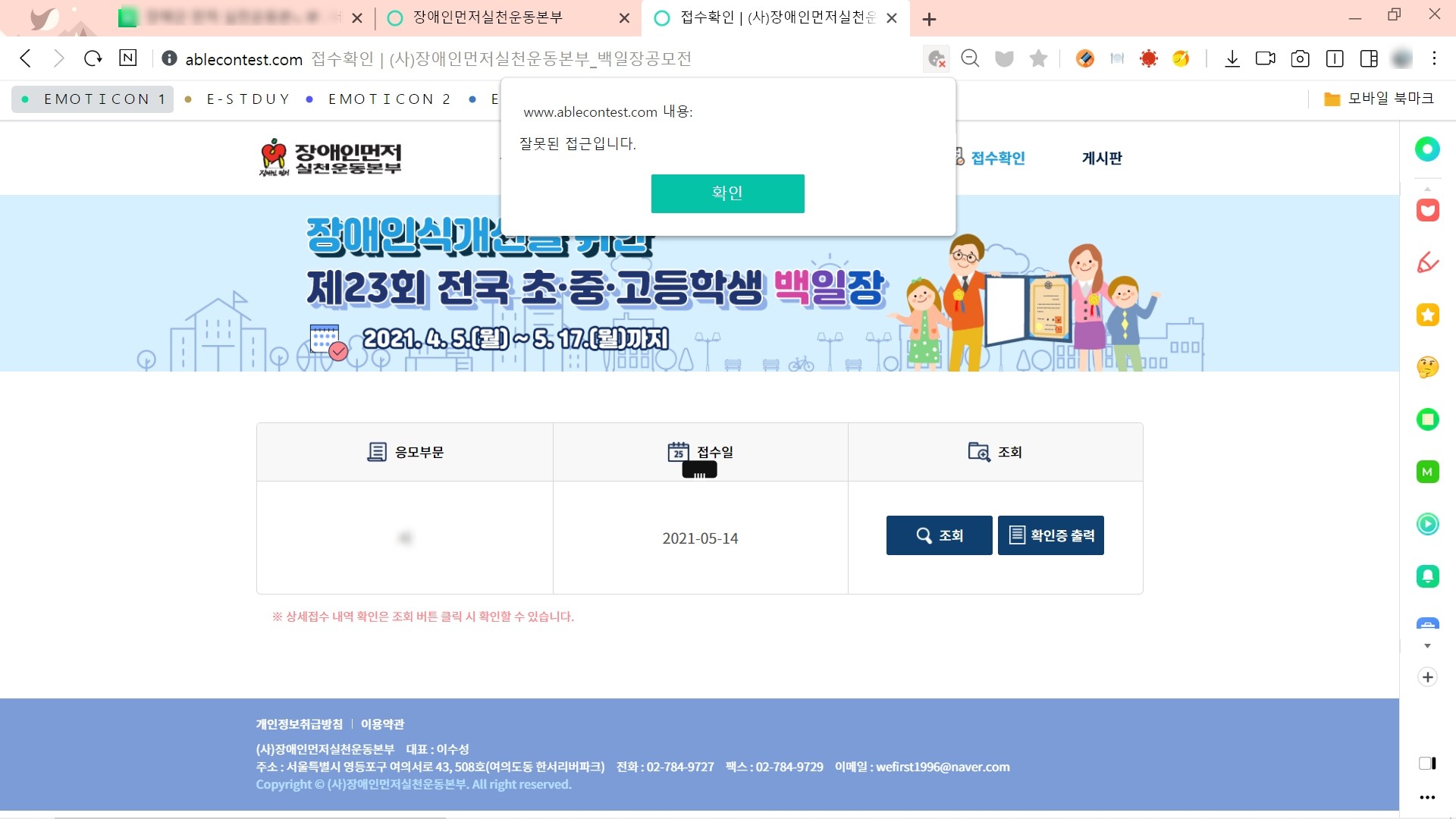Open the thinking emoji sidebar icon
This screenshot has height=819, width=1456.
[x=1427, y=367]
